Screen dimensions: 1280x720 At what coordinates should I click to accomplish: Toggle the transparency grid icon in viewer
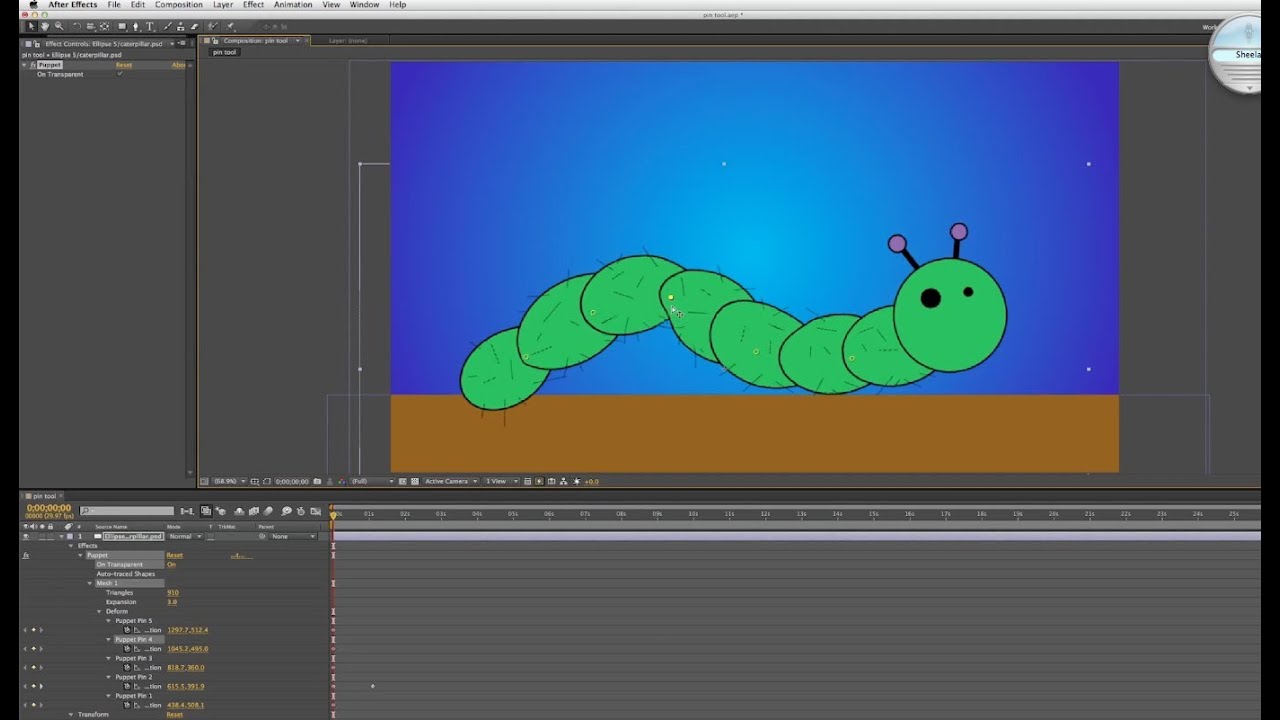coord(415,481)
